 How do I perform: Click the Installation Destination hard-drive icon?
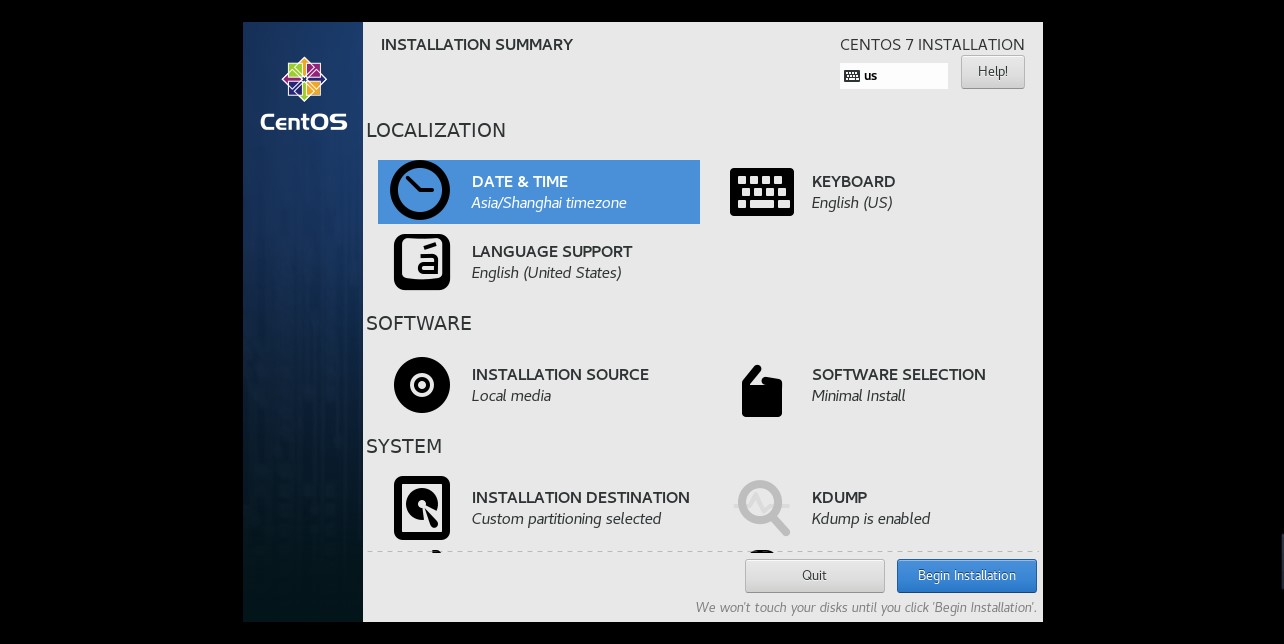(422, 508)
